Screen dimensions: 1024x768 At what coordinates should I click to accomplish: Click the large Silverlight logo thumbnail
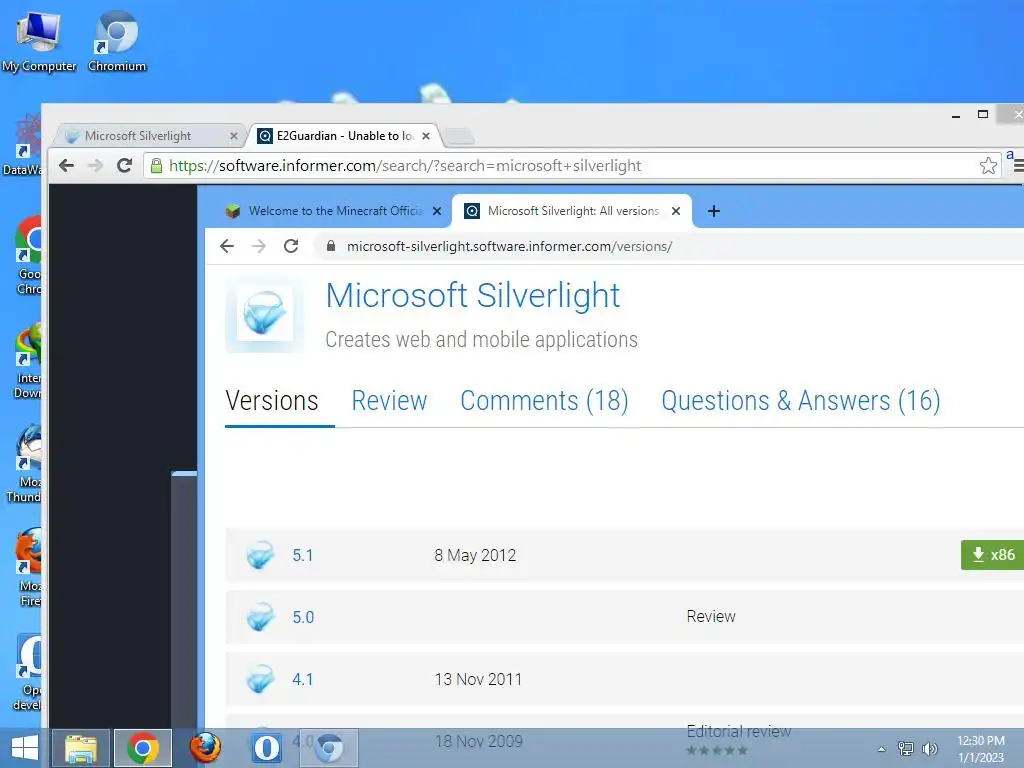(264, 314)
